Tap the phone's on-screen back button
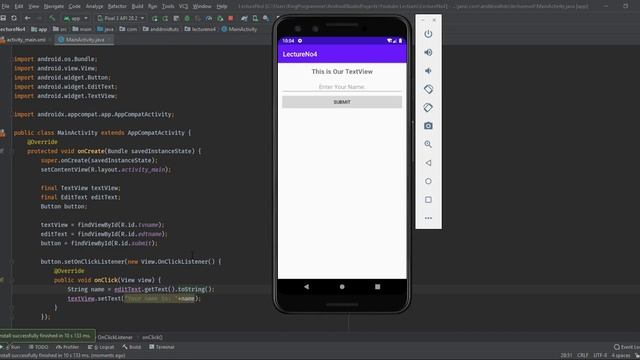This screenshot has width=640, height=360. (306, 287)
